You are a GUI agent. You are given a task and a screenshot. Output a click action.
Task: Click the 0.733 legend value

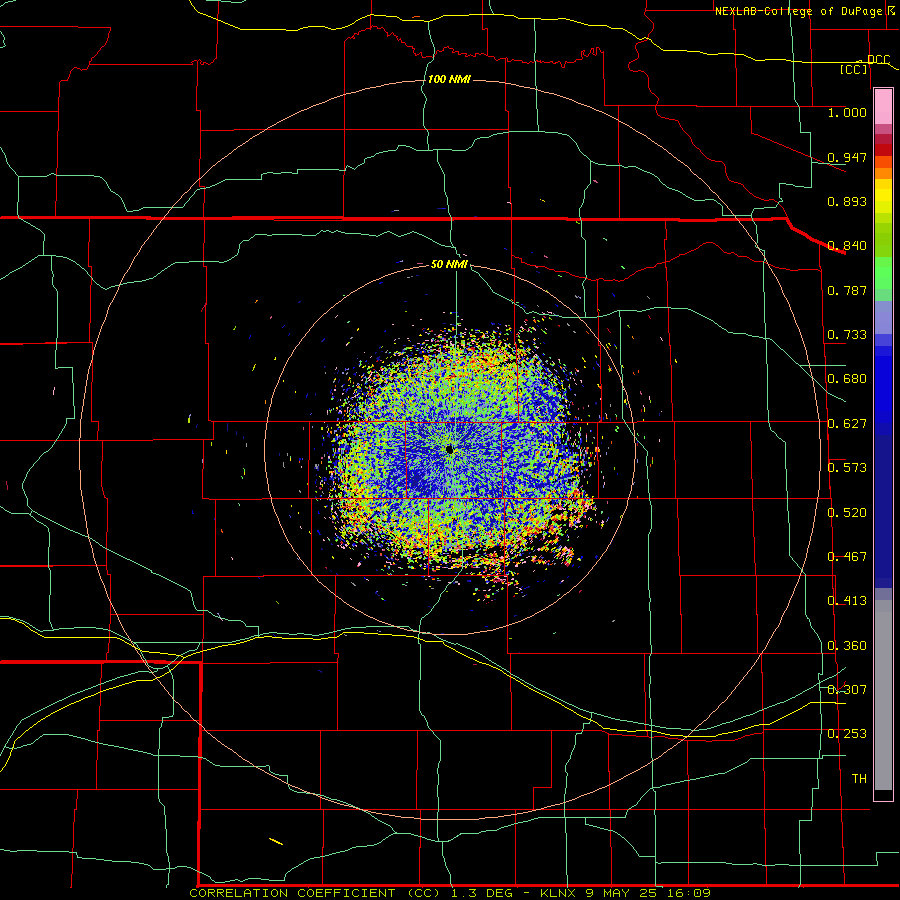click(847, 334)
